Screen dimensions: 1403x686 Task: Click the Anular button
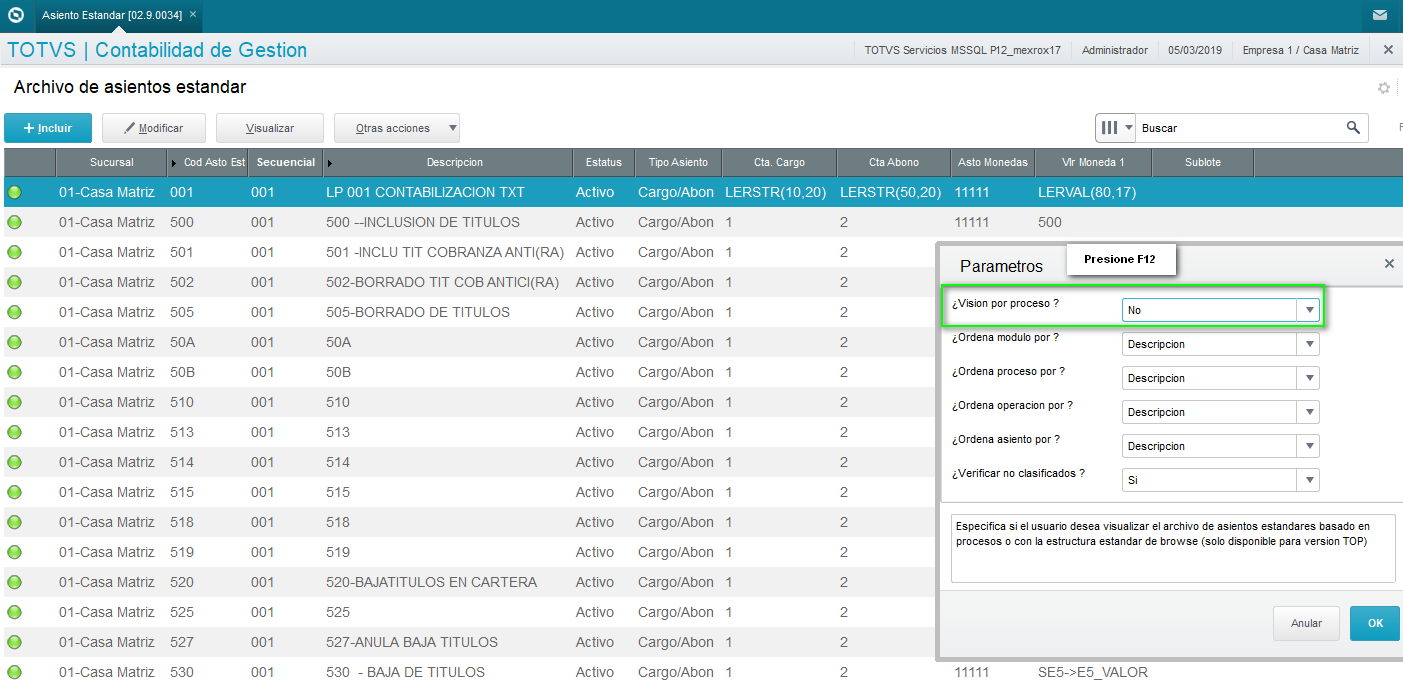[x=1306, y=623]
